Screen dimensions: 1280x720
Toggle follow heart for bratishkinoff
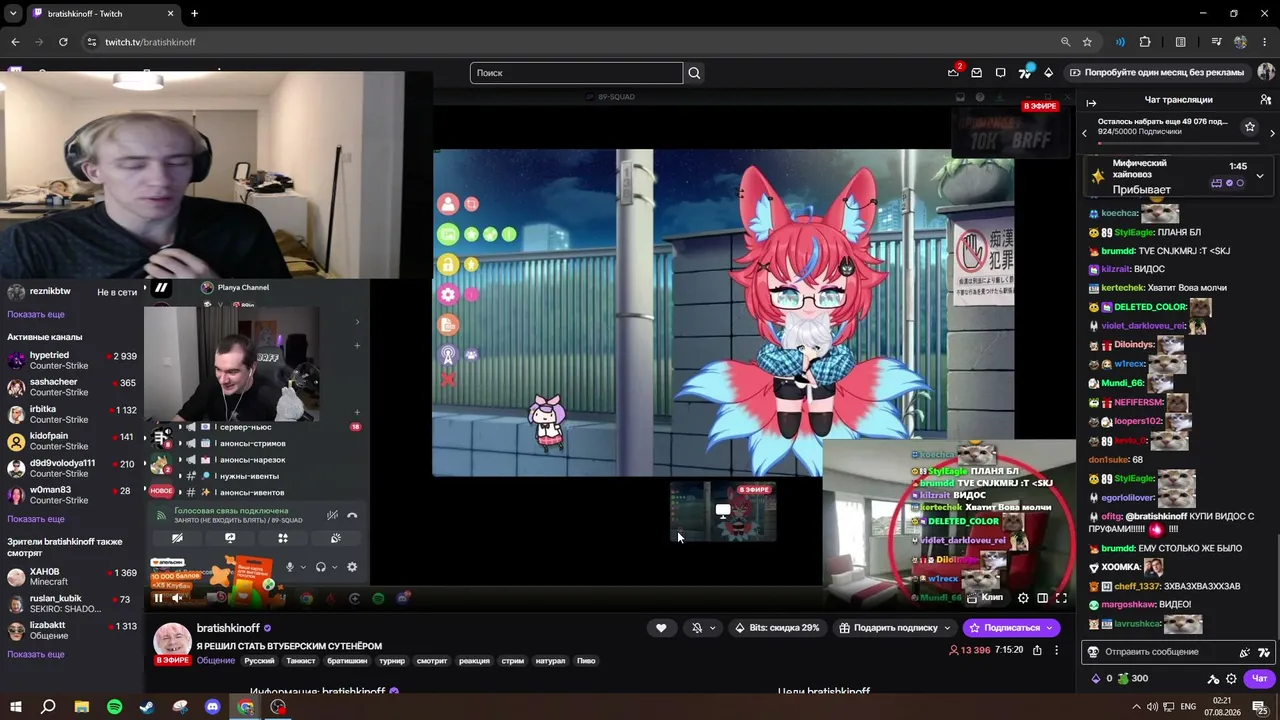click(x=661, y=628)
